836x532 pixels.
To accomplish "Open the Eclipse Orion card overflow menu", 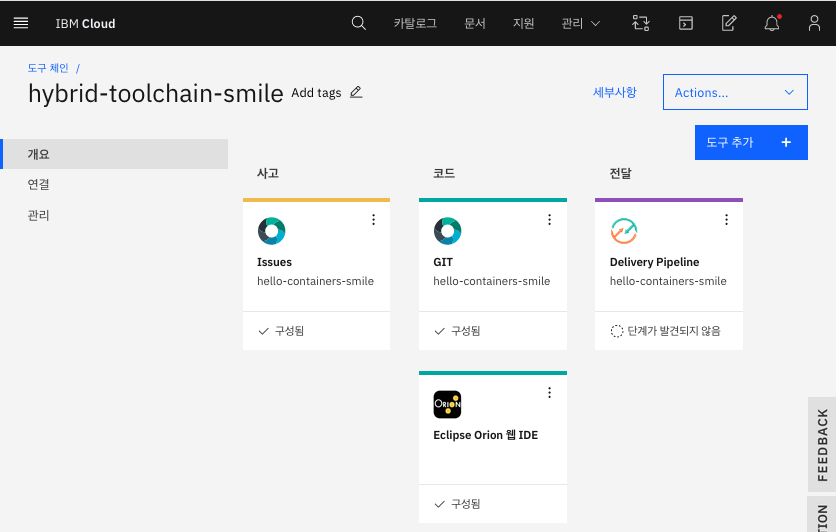I will coord(549,393).
